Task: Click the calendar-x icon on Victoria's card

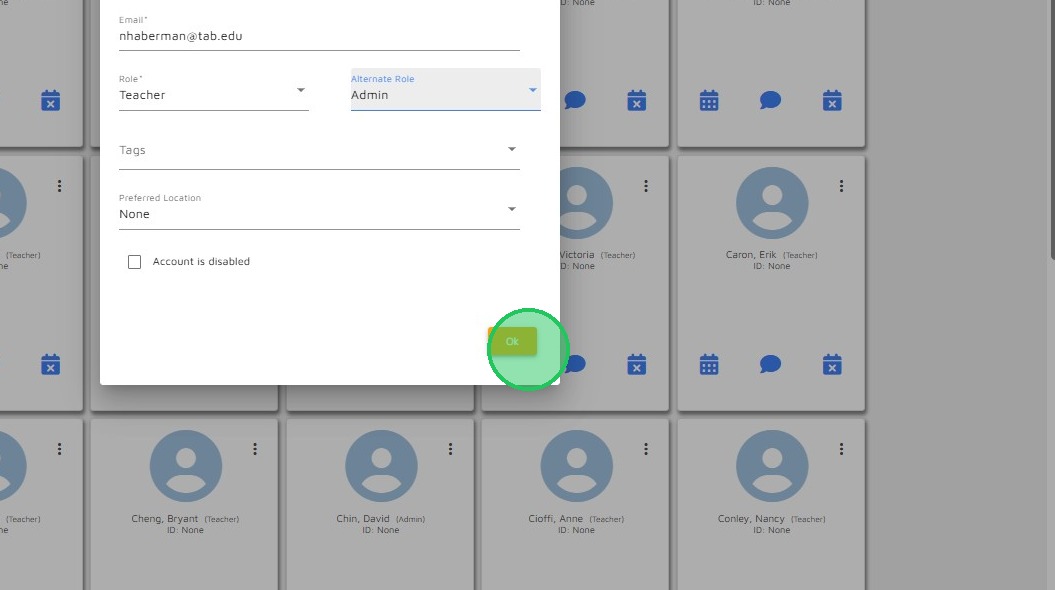Action: tap(636, 365)
